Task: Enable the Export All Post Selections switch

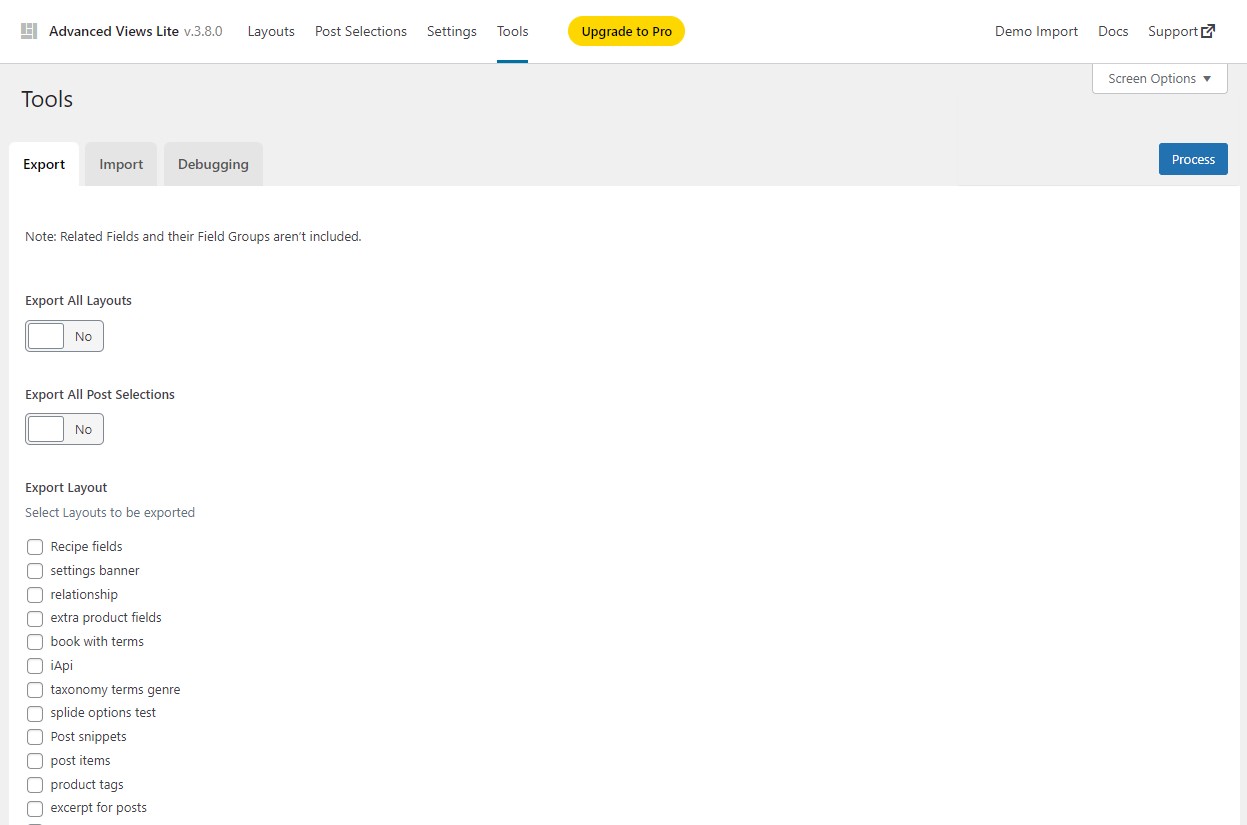Action: pos(45,428)
